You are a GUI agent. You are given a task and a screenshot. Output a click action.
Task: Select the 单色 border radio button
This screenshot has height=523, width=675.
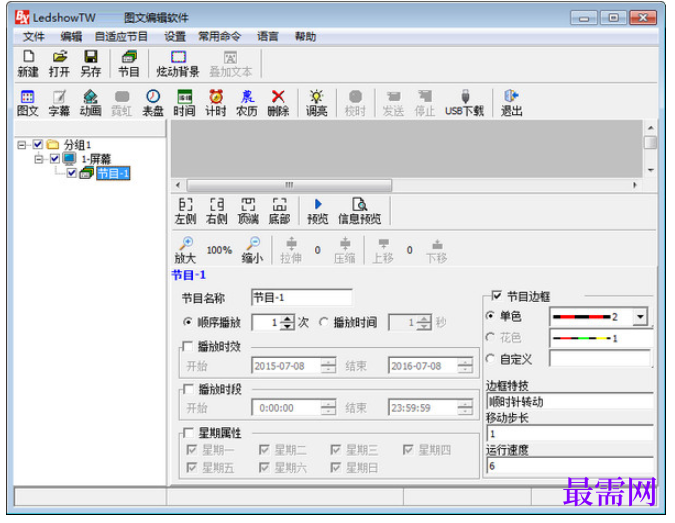(x=490, y=316)
